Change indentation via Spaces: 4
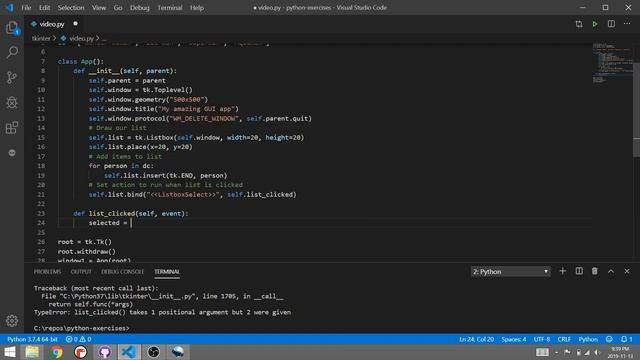 513,339
